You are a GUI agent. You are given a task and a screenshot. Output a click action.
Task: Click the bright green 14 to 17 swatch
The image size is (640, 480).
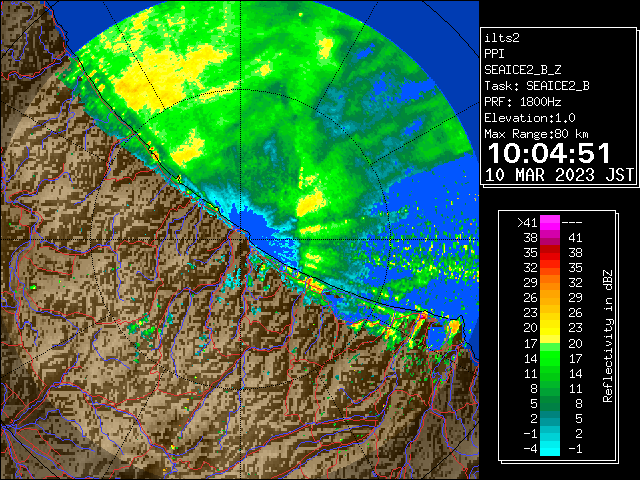point(550,358)
